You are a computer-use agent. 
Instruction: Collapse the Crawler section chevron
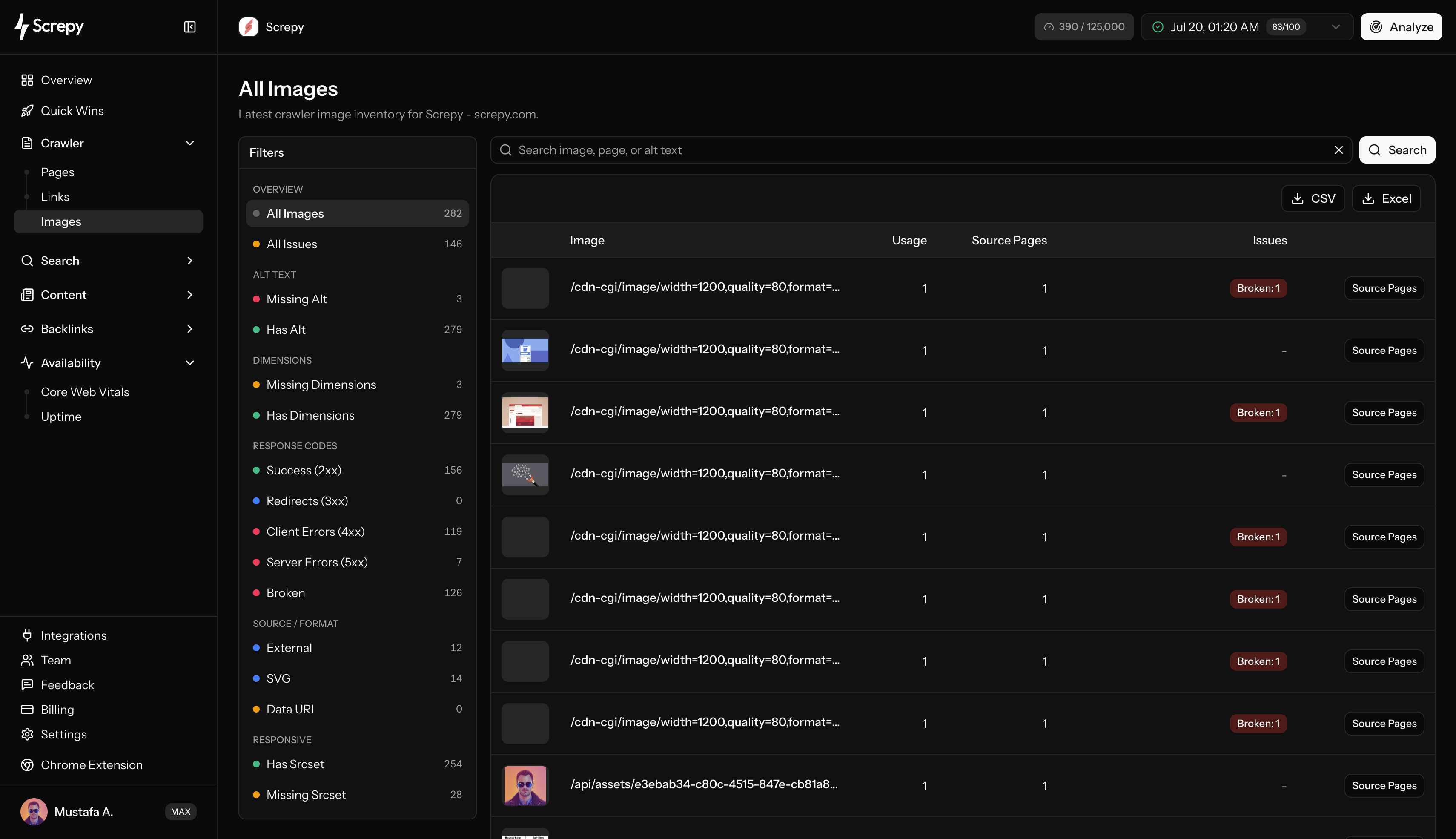(189, 143)
